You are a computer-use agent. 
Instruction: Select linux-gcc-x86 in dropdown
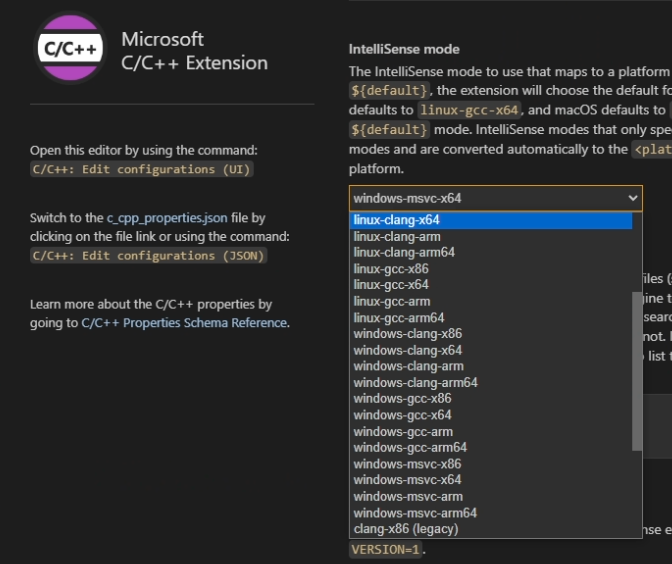pos(491,269)
